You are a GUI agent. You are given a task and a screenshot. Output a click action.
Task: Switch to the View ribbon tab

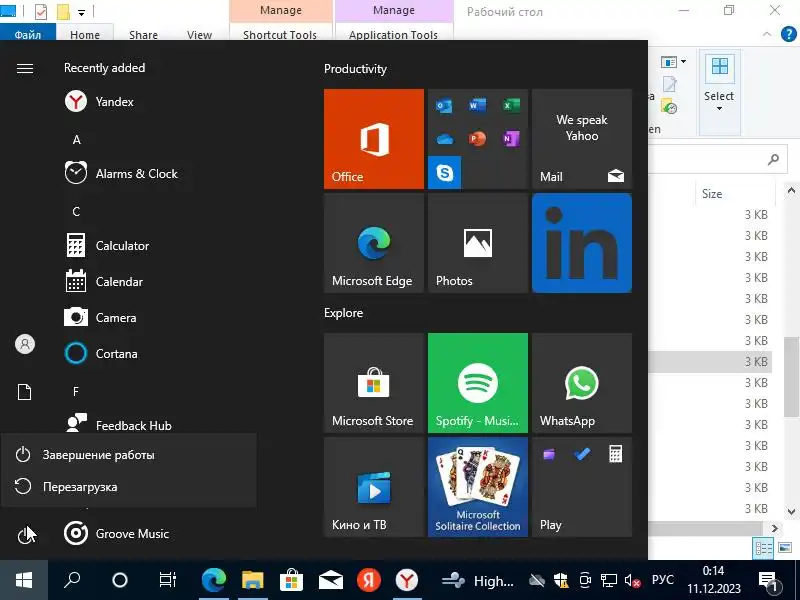(x=199, y=34)
